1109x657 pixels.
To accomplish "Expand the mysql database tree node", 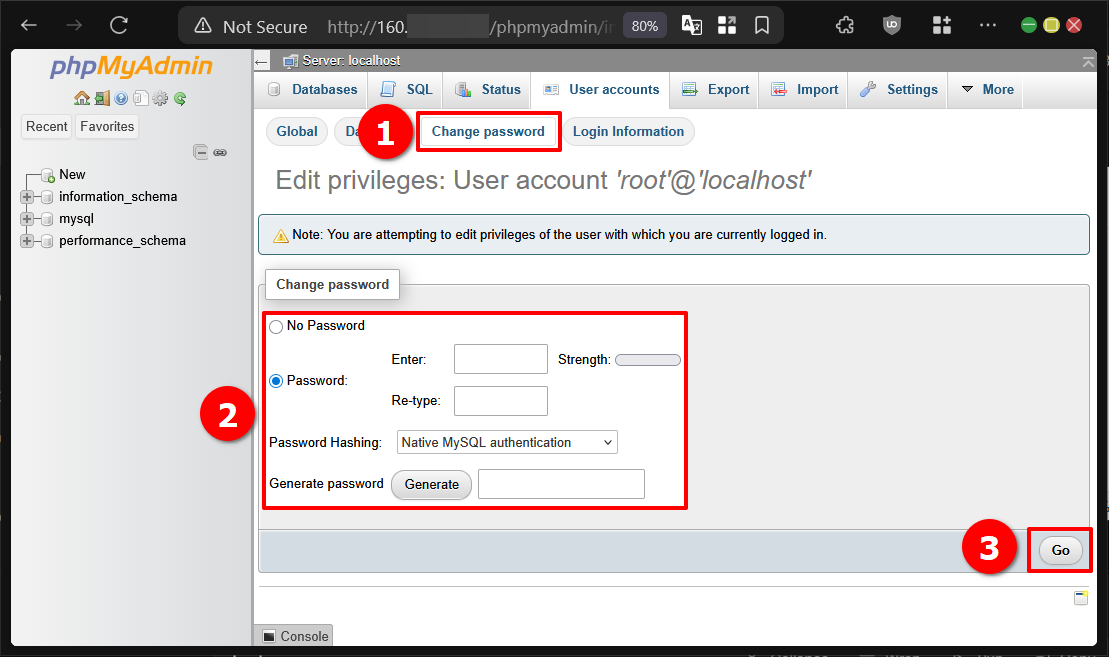I will coord(25,218).
